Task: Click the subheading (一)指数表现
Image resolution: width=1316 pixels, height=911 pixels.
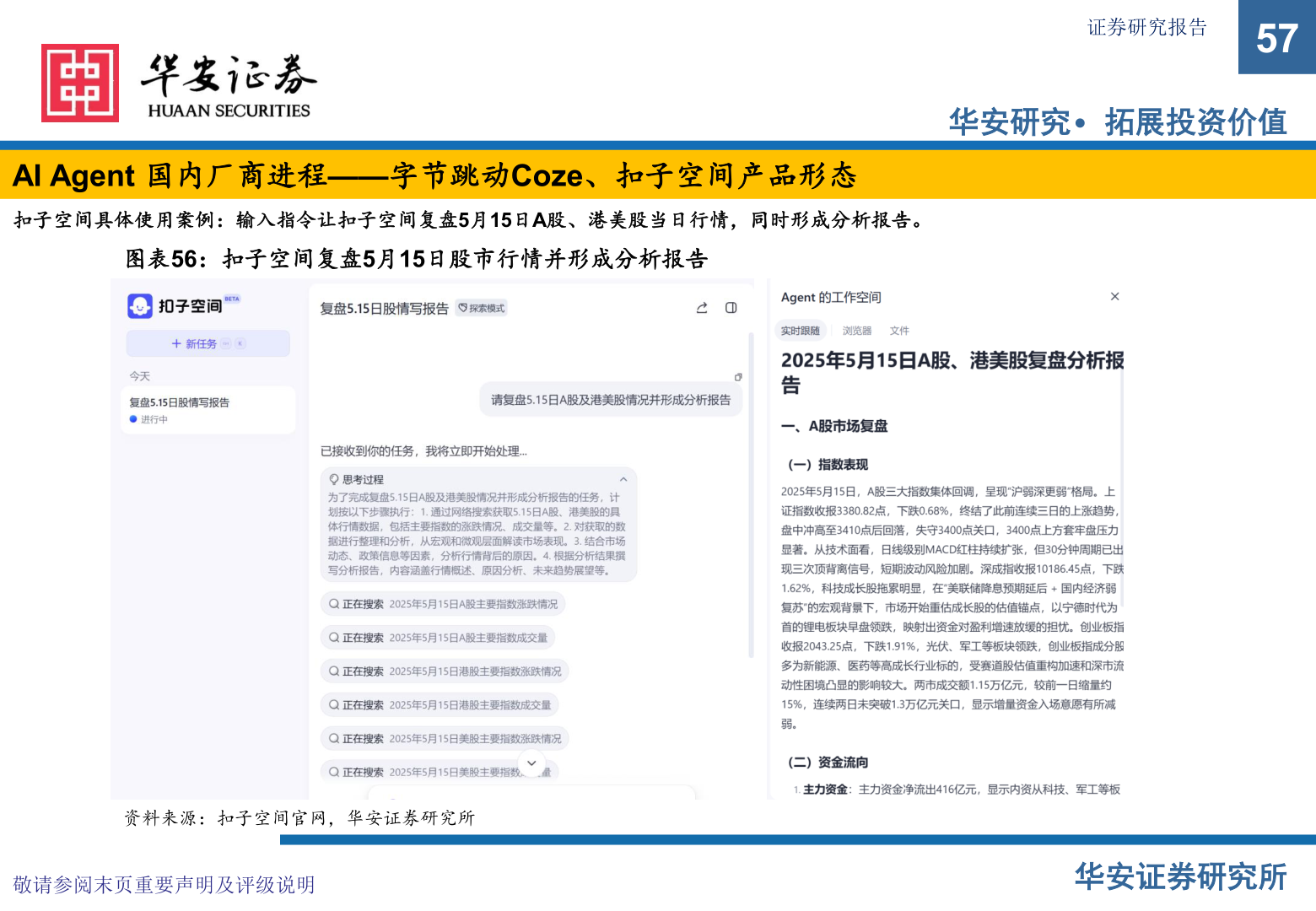Action: tap(828, 465)
